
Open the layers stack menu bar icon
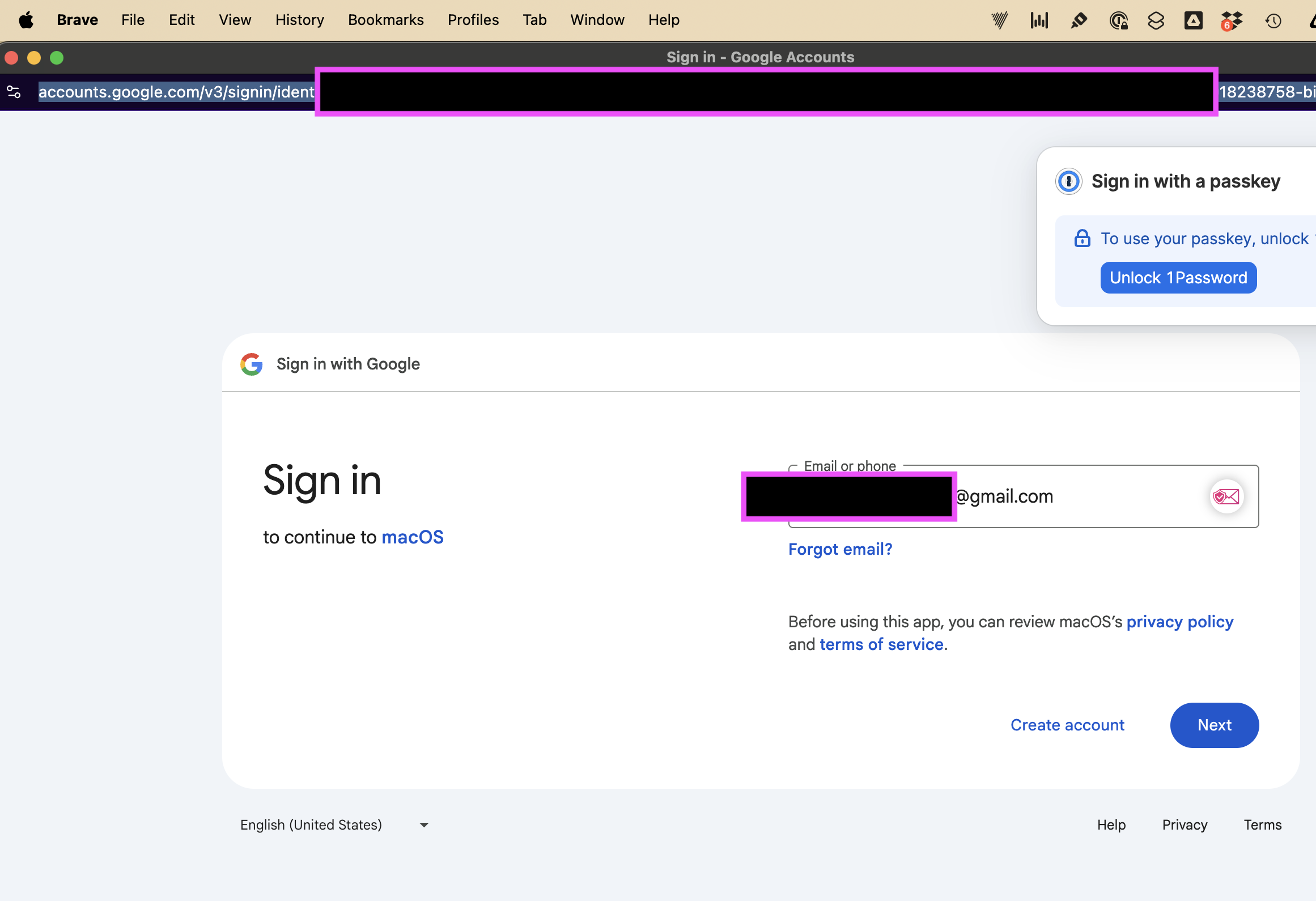pos(1156,21)
